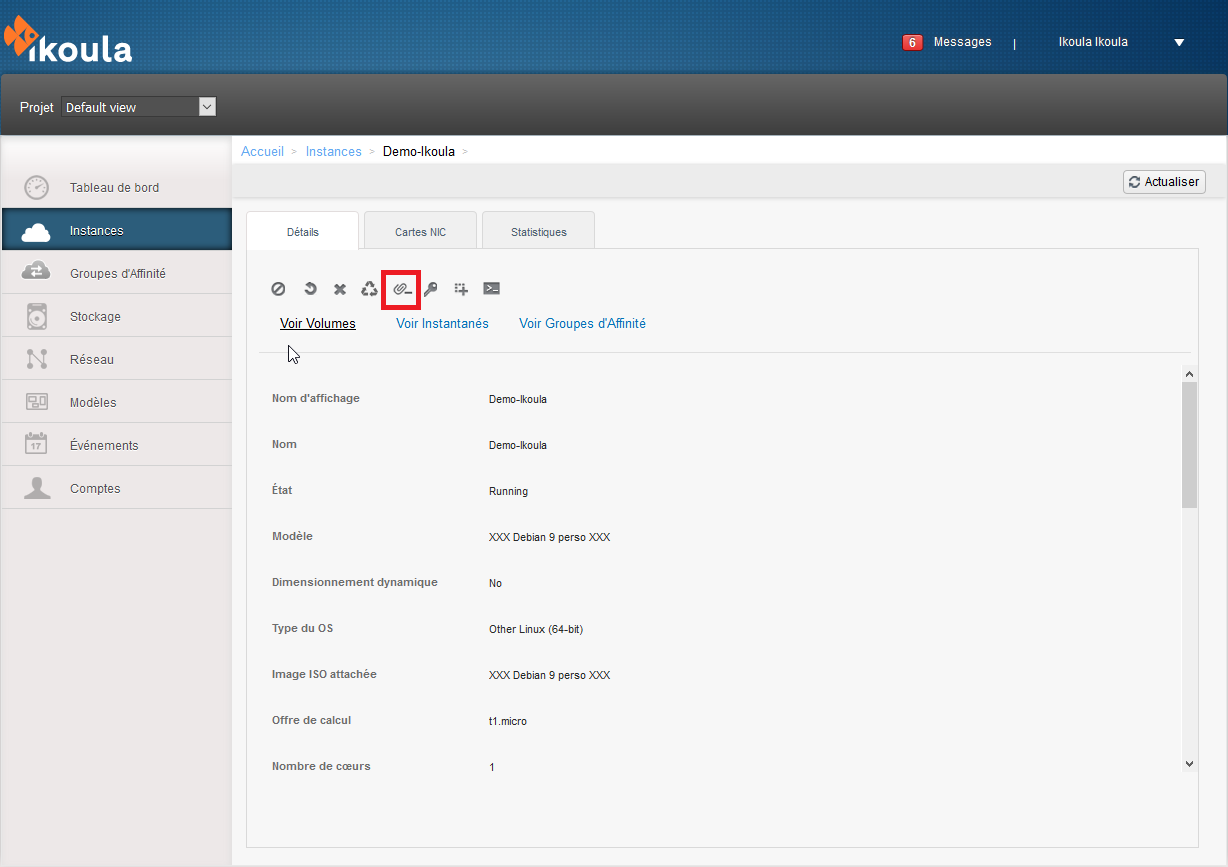Click the Modèles template icon

[x=37, y=402]
